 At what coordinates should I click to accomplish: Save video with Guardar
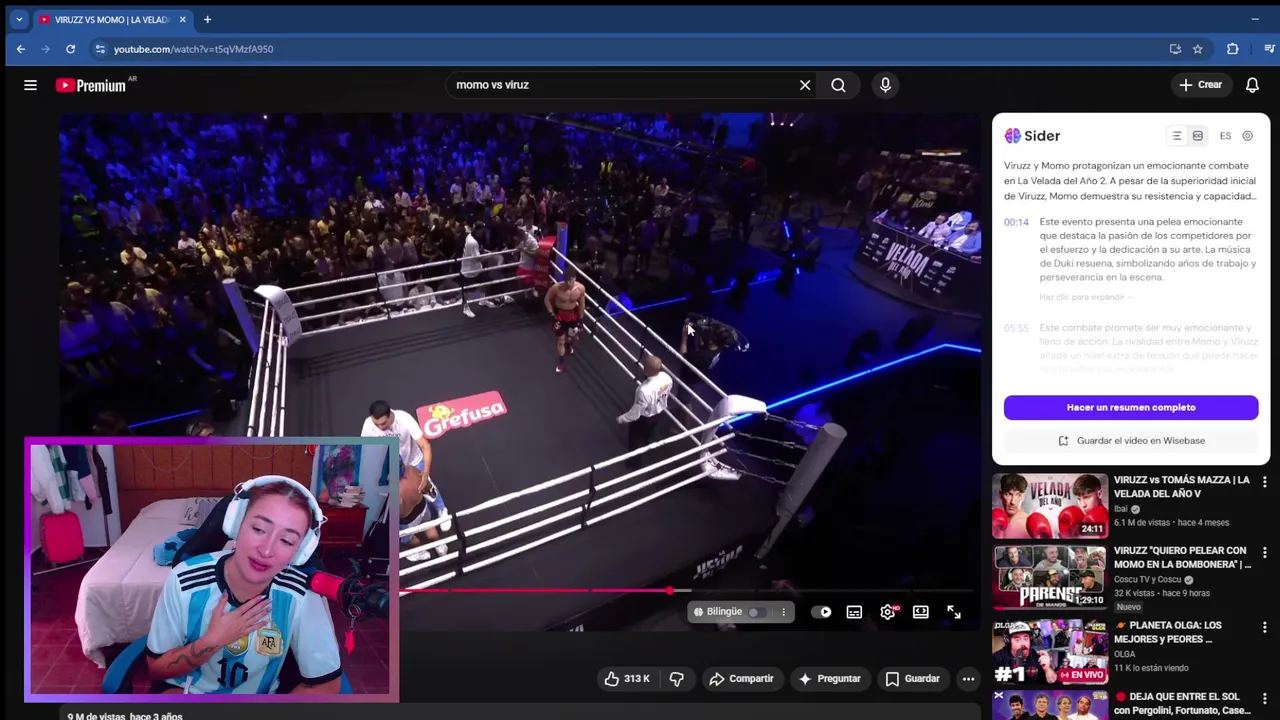[912, 679]
